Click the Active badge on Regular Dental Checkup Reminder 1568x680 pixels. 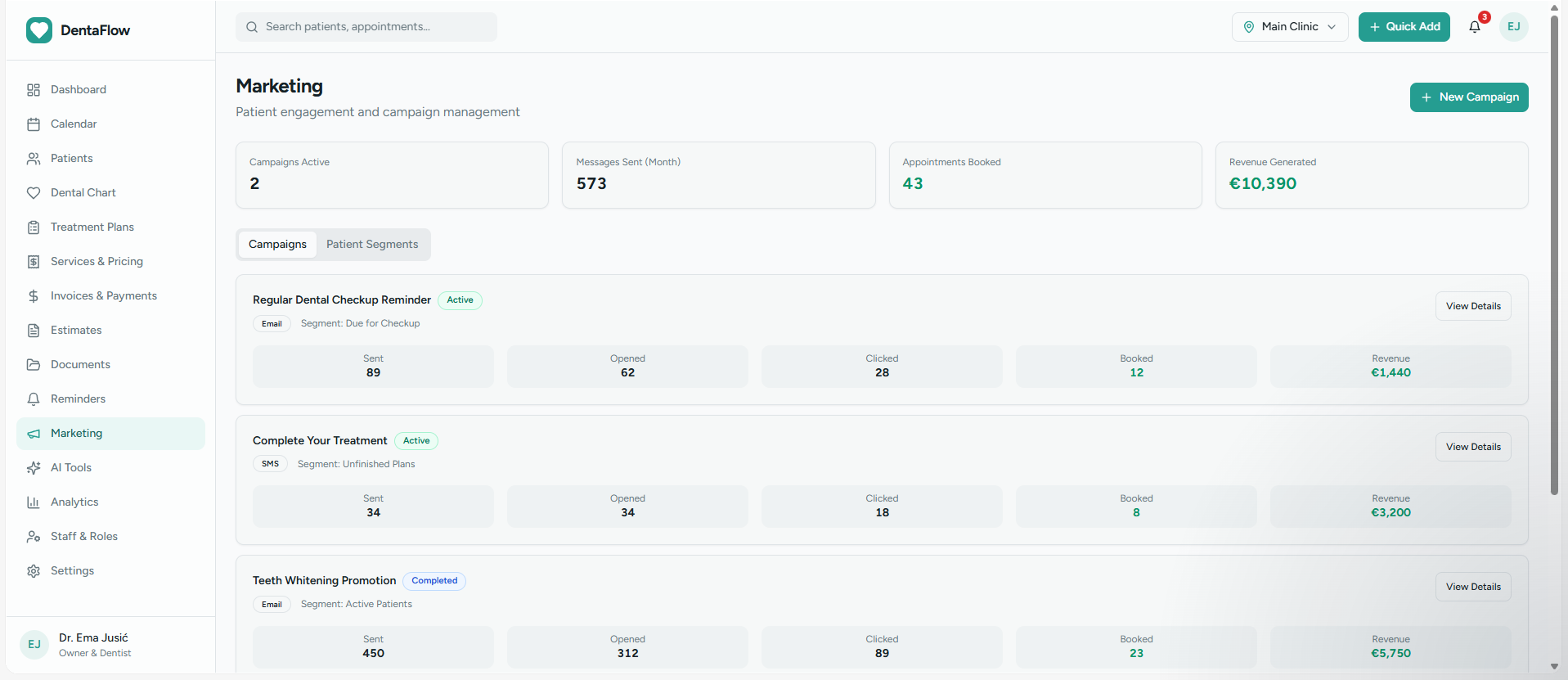point(460,300)
